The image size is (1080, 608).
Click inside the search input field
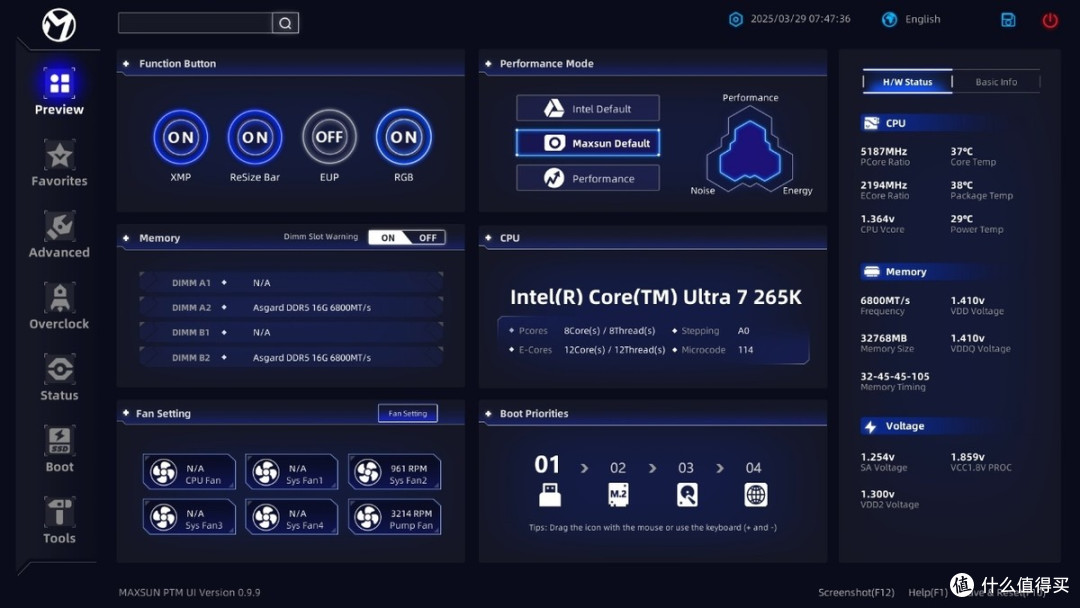click(195, 23)
